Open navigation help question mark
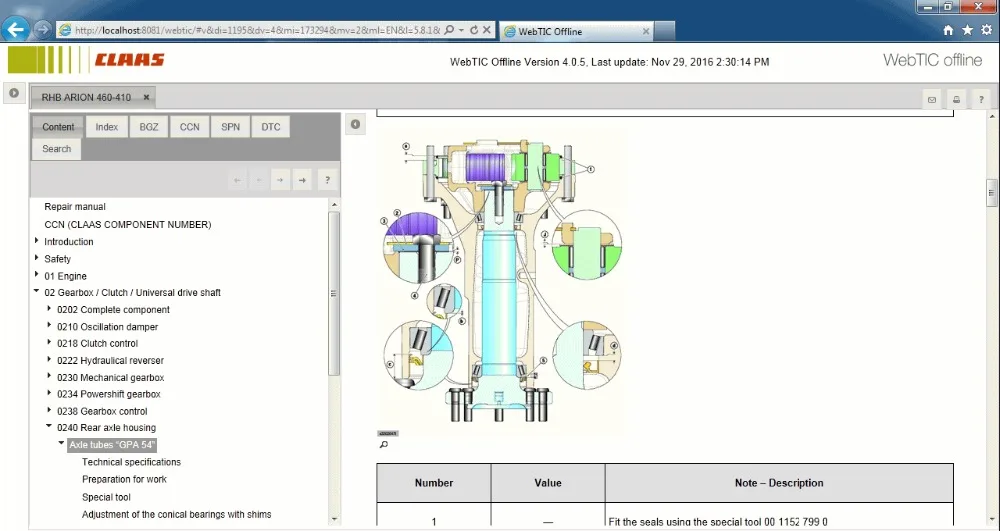This screenshot has width=1000, height=531. pyautogui.click(x=327, y=180)
